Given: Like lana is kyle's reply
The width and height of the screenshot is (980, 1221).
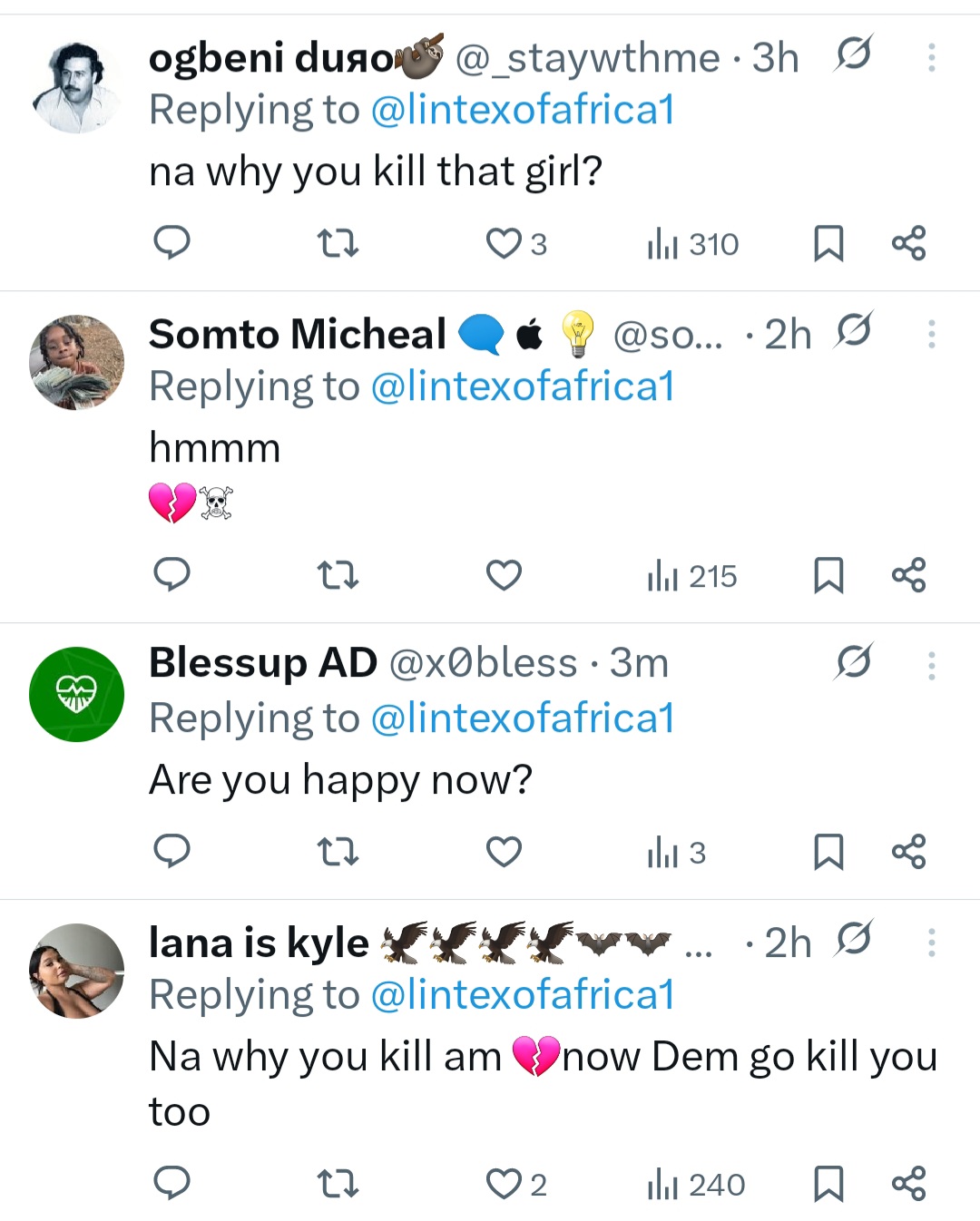Looking at the screenshot, I should point(504,1184).
